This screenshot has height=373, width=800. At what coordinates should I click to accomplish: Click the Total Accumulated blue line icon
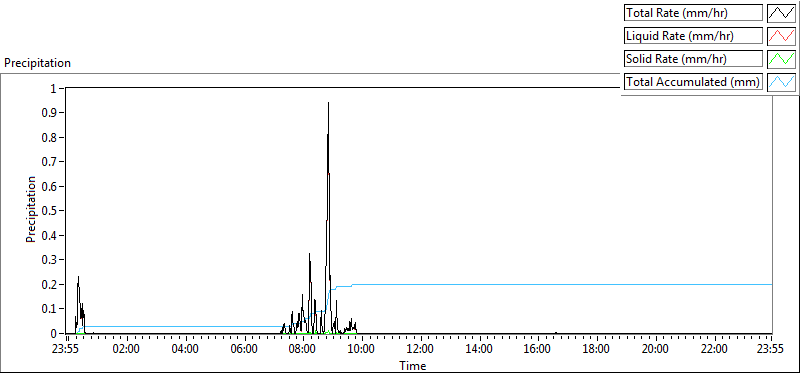pos(781,82)
